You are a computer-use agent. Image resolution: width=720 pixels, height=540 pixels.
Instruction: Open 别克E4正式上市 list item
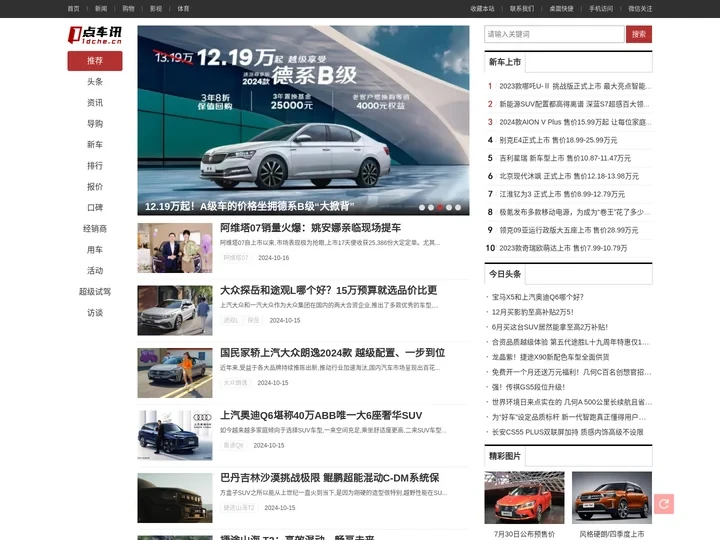[558, 140]
